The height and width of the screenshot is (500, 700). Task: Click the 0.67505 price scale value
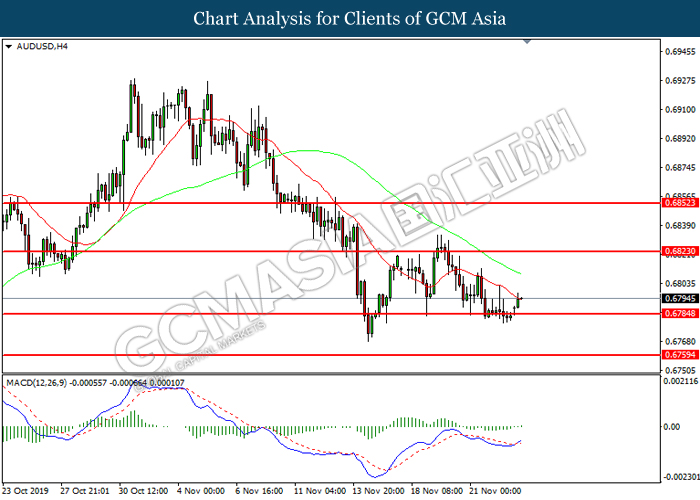(x=680, y=371)
